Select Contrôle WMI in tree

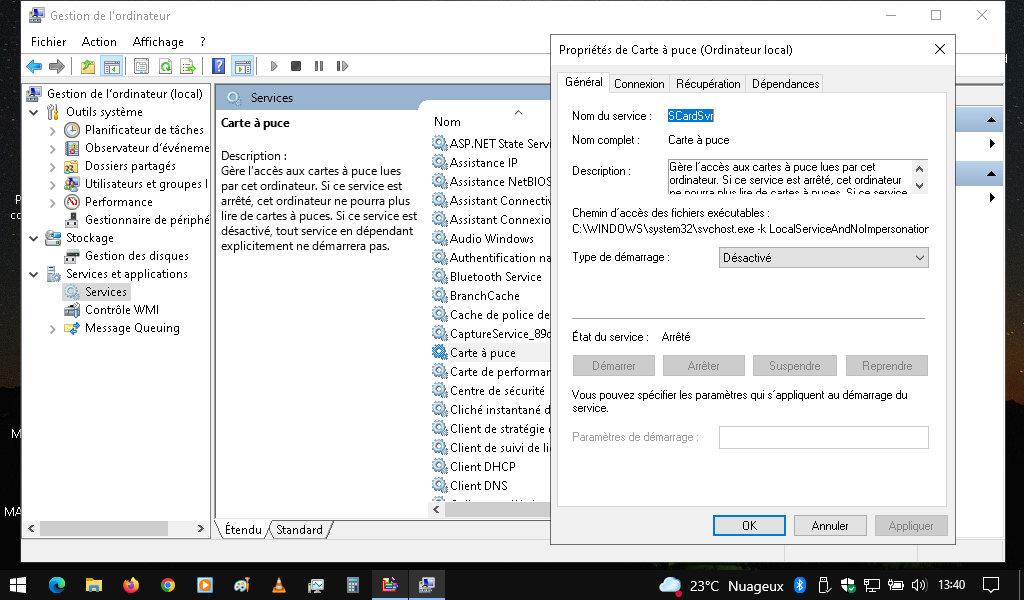pyautogui.click(x=121, y=310)
